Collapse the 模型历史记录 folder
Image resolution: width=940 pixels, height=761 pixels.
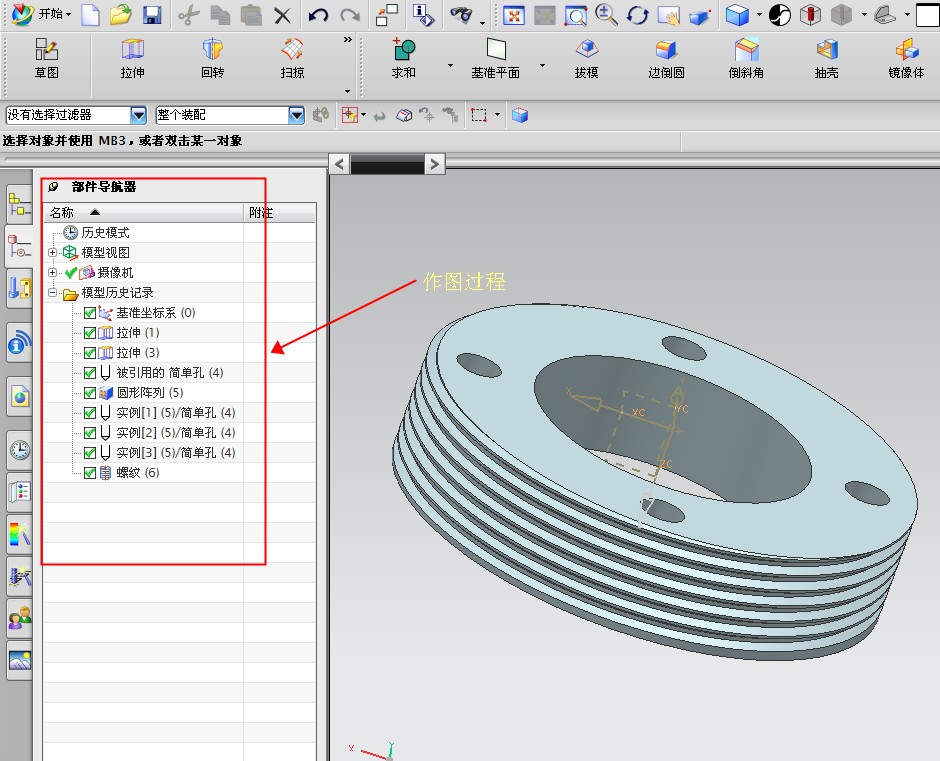point(53,293)
